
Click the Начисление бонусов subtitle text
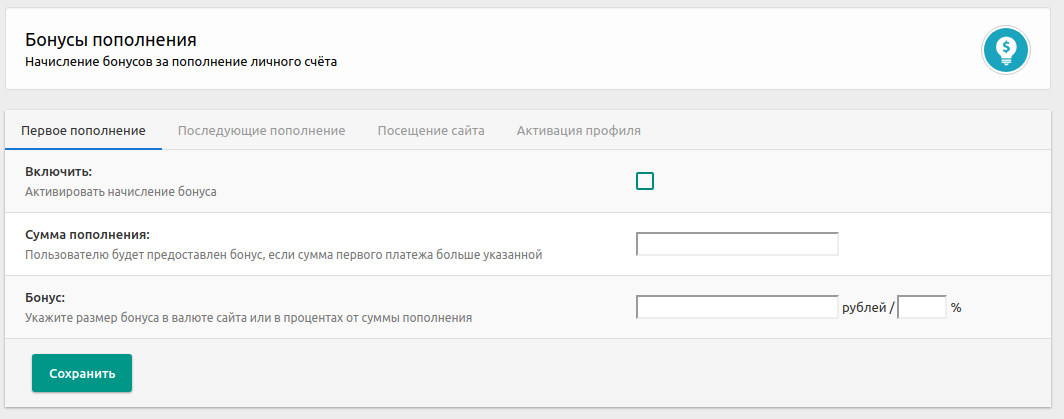pyautogui.click(x=180, y=62)
